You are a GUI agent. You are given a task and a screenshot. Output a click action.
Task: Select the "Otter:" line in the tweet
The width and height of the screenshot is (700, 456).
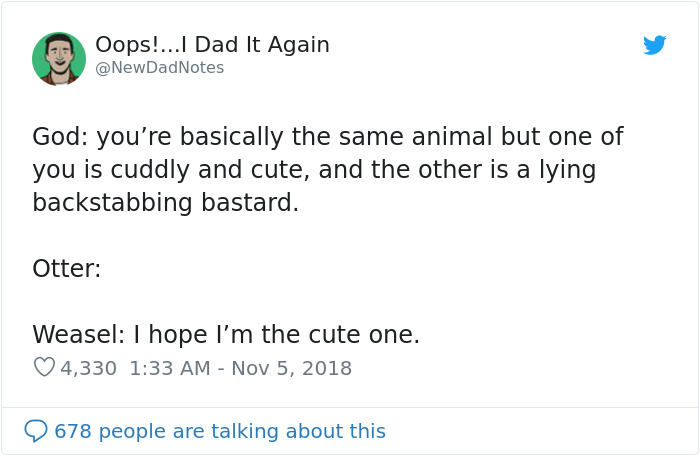coord(66,269)
